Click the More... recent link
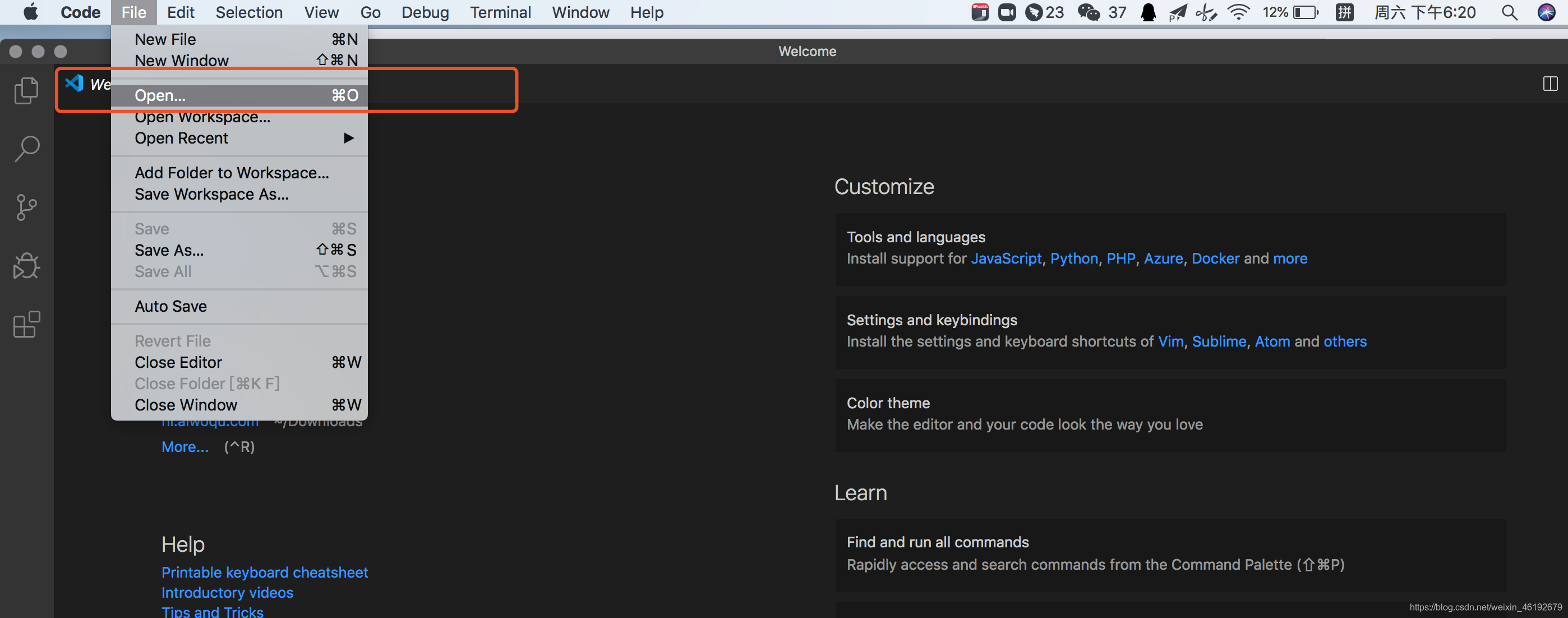 tap(185, 447)
